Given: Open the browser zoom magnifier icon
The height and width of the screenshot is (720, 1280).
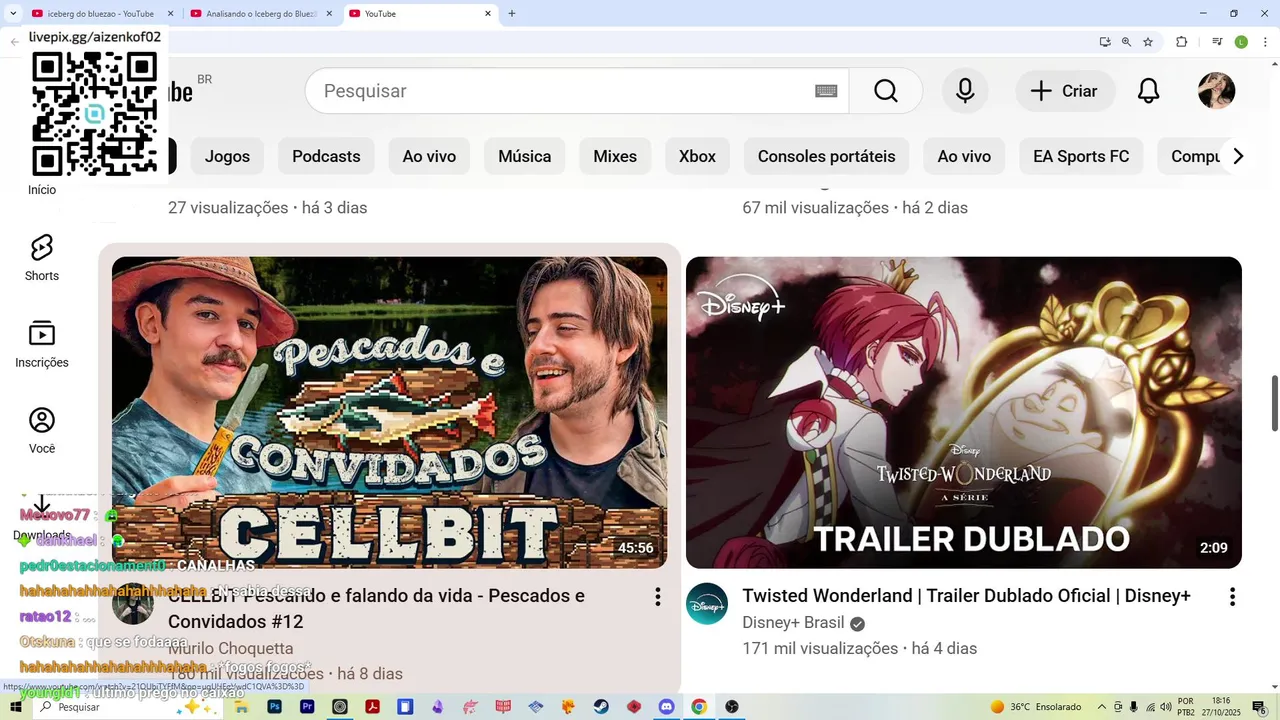Looking at the screenshot, I should coord(1126,42).
